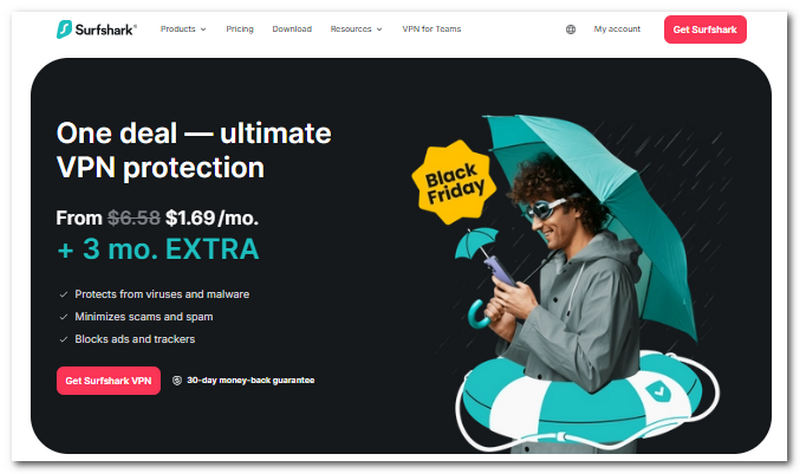Click the 30-day money-back guarantee text
The width and height of the screenshot is (800, 474).
(251, 380)
